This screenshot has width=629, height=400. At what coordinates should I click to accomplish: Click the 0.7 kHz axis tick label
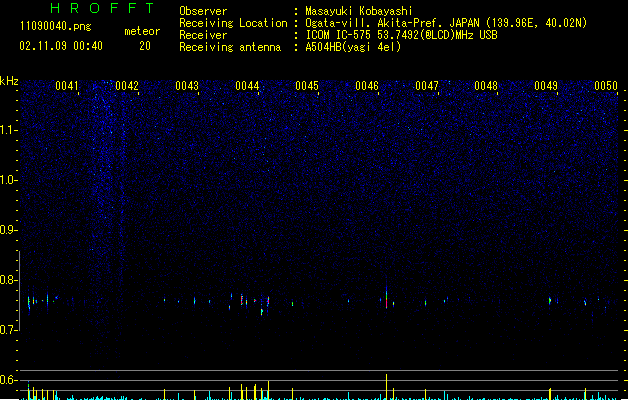8,330
